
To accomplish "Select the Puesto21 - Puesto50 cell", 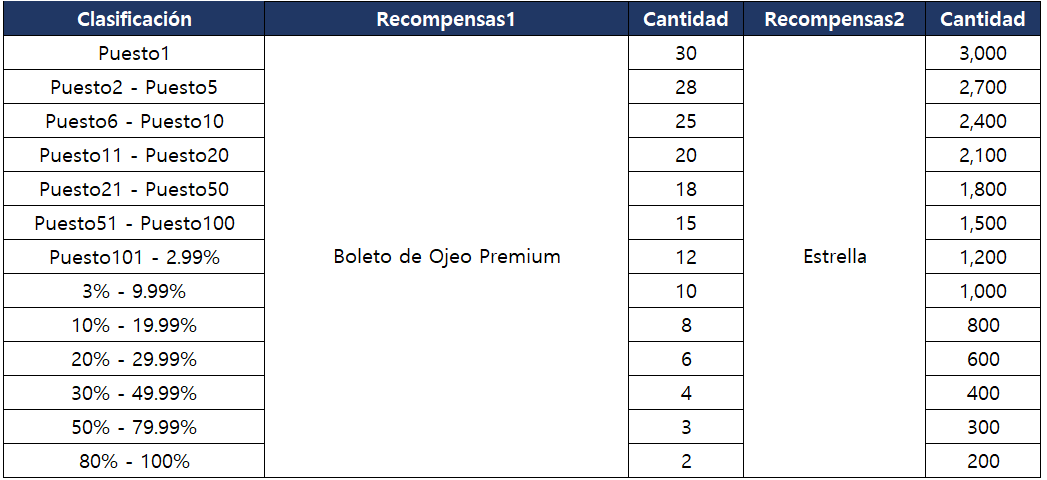I will point(134,189).
